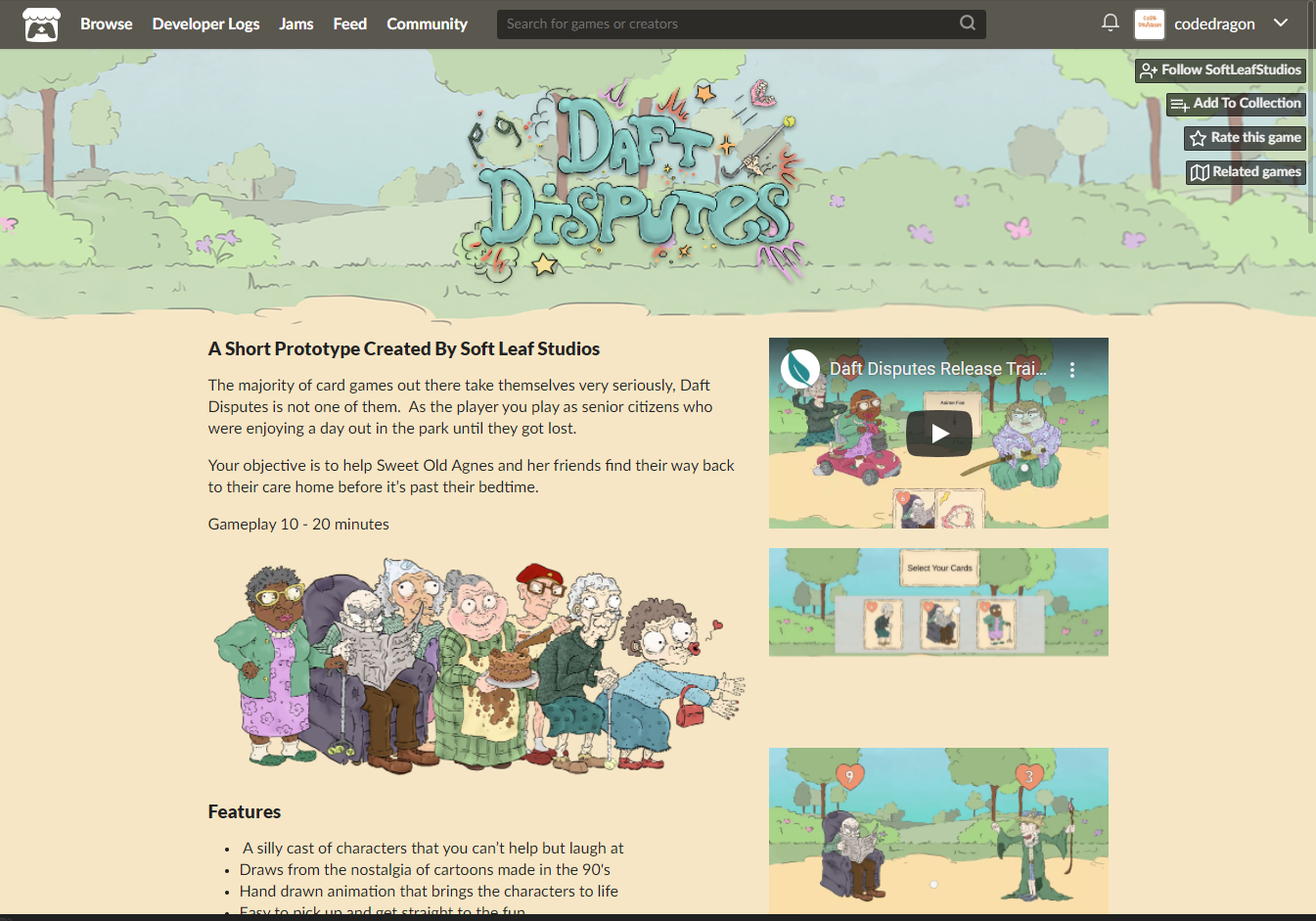This screenshot has height=921, width=1316.
Task: Play the Daft Disputes release trailer
Action: click(939, 434)
